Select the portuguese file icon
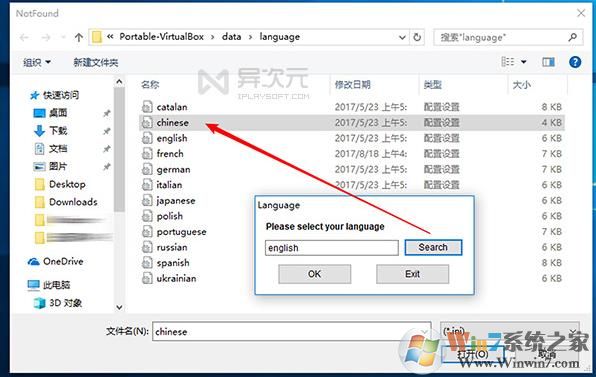This screenshot has width=596, height=377. click(x=147, y=231)
